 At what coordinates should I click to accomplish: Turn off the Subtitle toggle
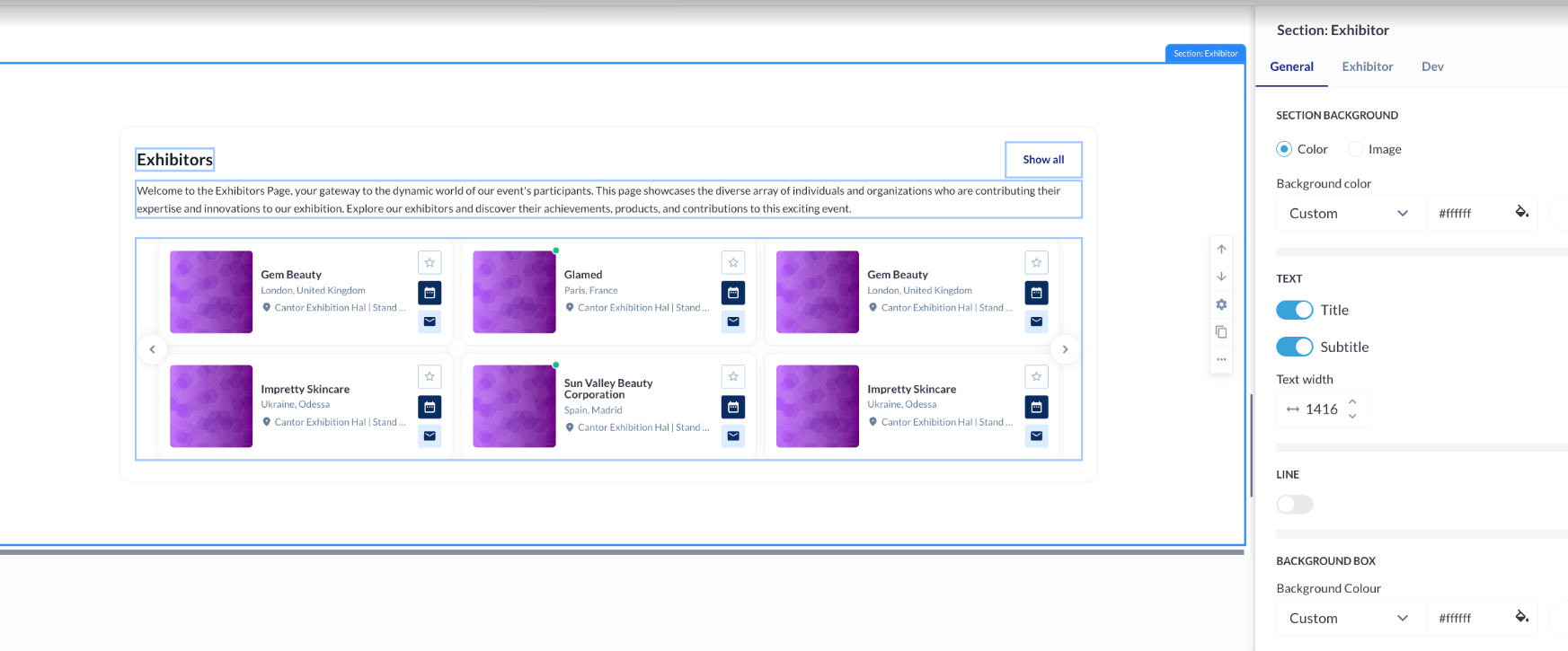[1294, 347]
